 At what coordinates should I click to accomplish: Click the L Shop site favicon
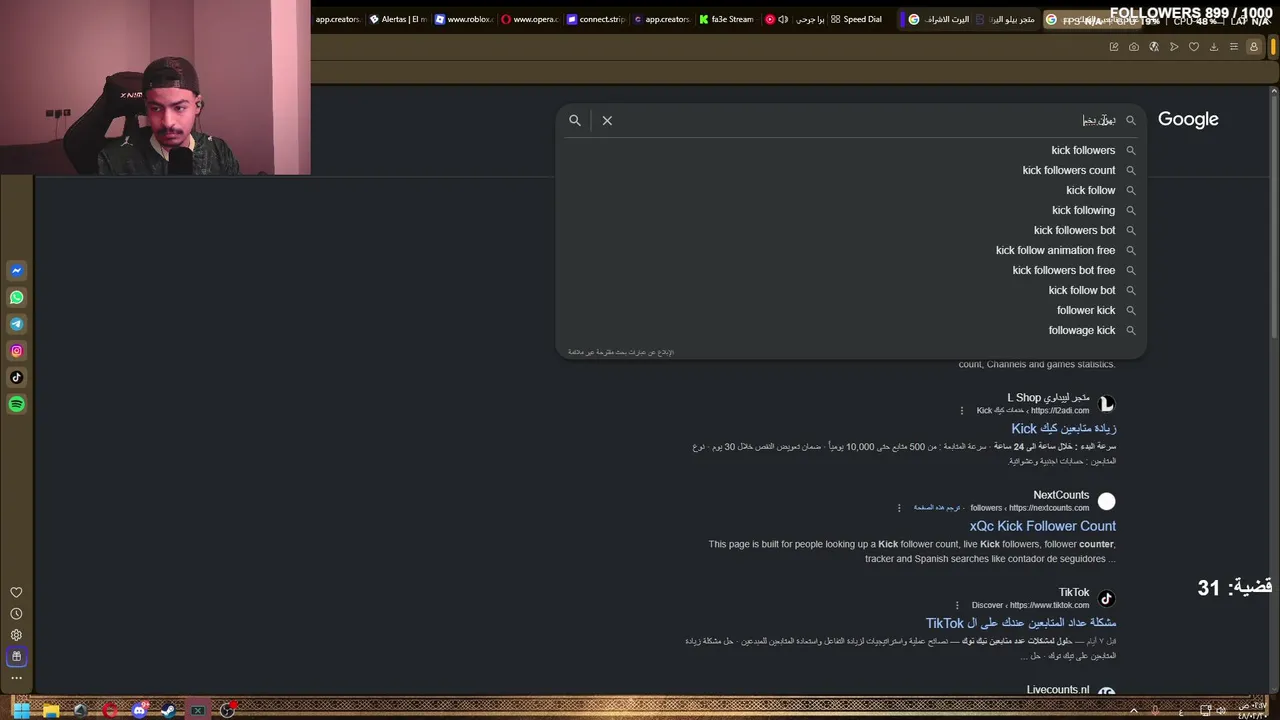tap(1106, 404)
